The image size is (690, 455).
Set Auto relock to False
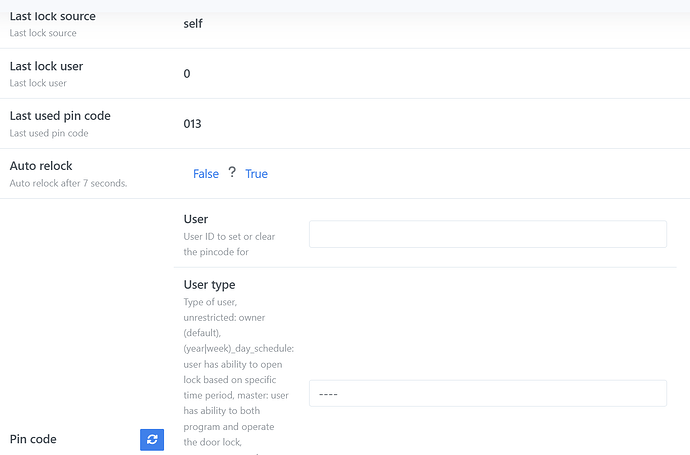pos(206,174)
